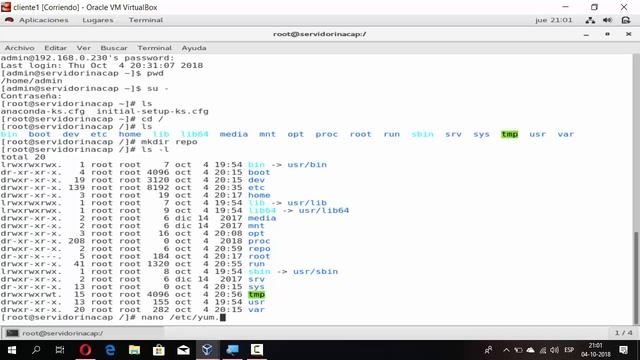Select the blue monitor icon on taskbar
The width and height of the screenshot is (640, 360).
(232, 350)
